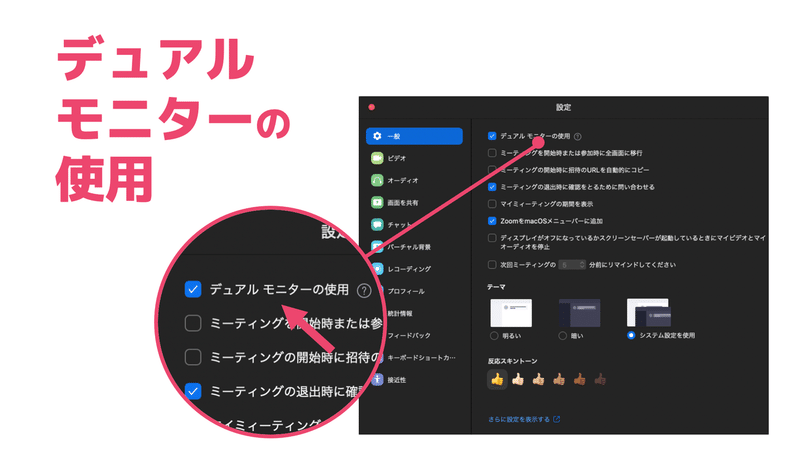Choose the darkest thumbs-up skin tone
Viewport: 800px width, 450px height.
600,380
